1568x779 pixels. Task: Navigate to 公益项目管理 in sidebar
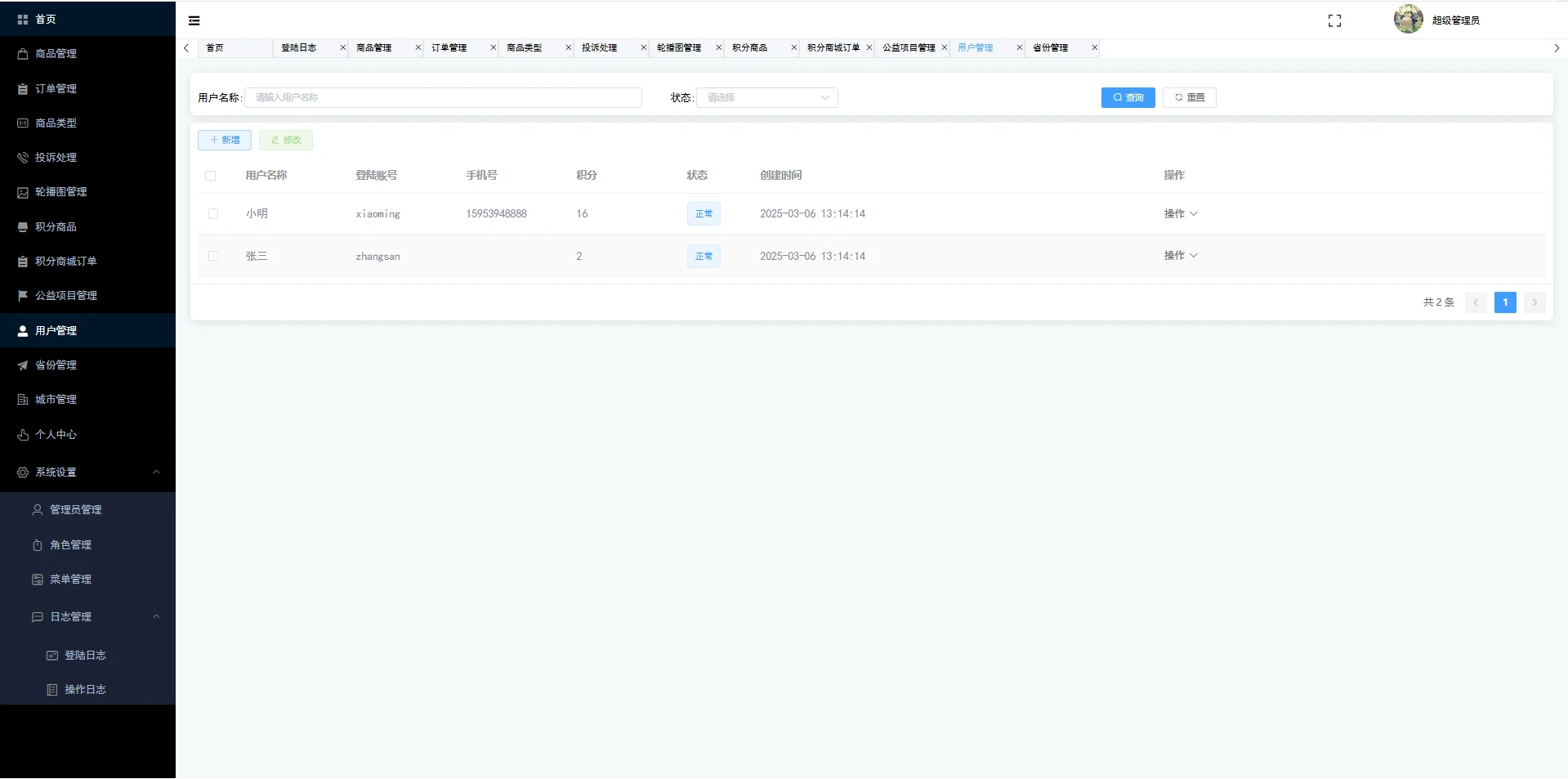click(x=65, y=295)
